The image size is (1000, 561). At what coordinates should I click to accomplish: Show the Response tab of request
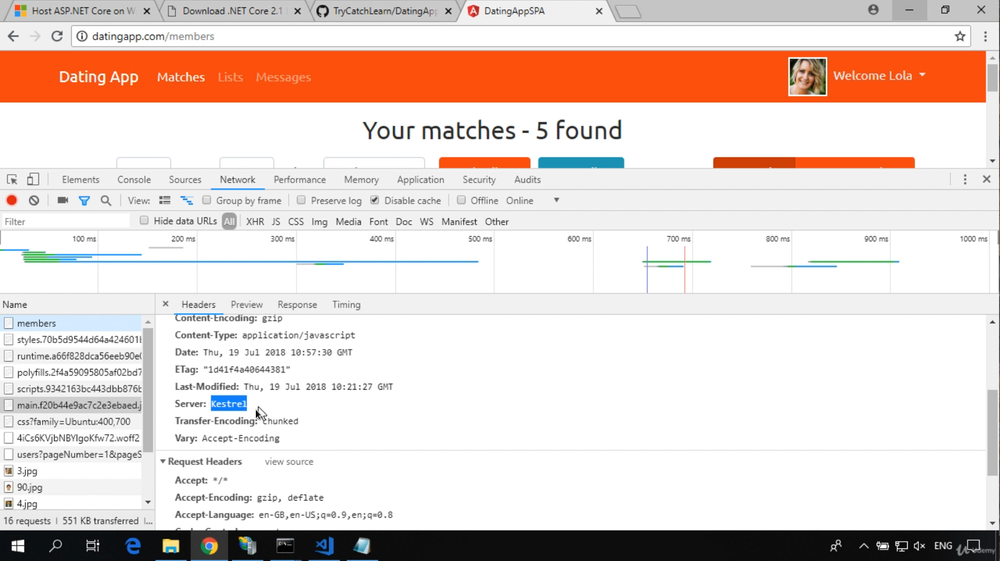297,305
